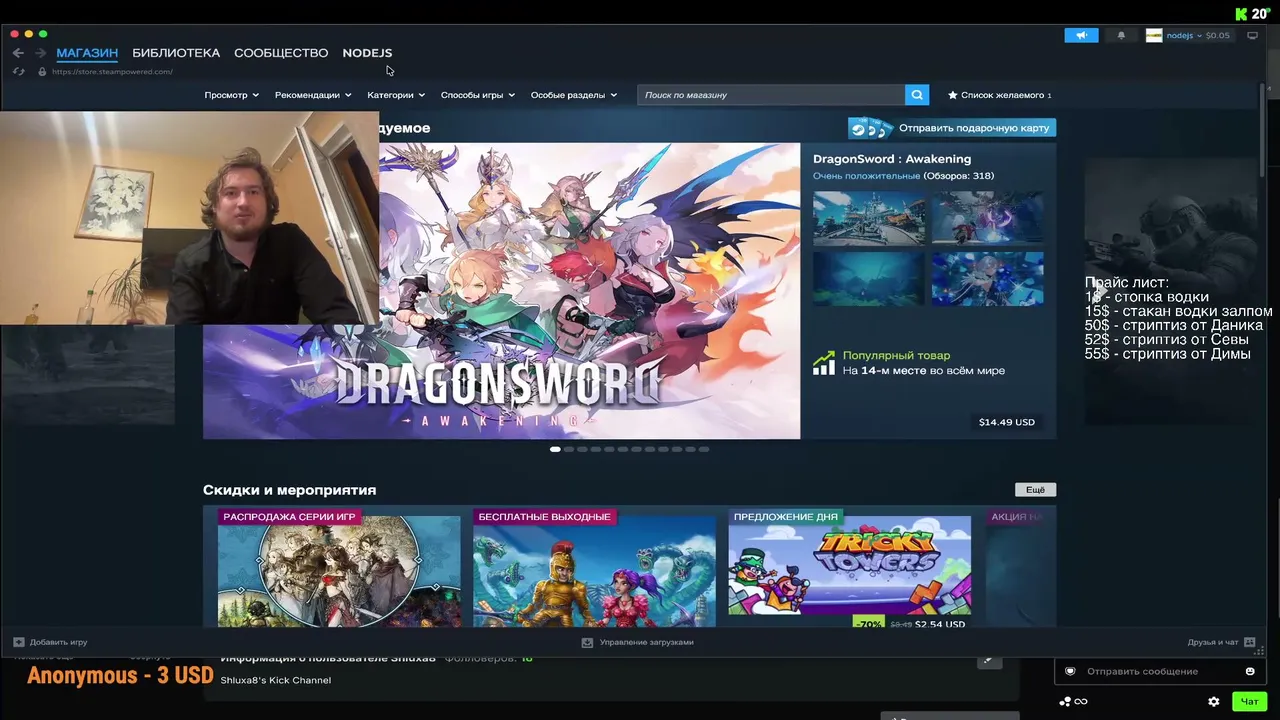Expand the Особые разделы dropdown menu

(573, 95)
